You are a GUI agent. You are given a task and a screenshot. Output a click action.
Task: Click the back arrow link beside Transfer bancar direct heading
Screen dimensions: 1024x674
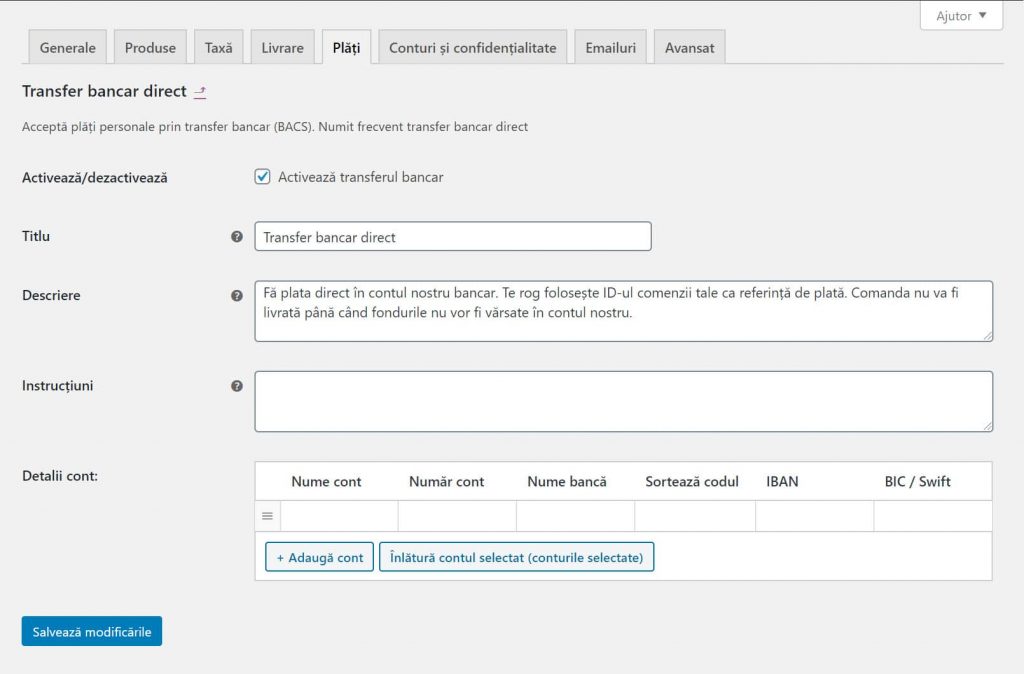[x=200, y=92]
